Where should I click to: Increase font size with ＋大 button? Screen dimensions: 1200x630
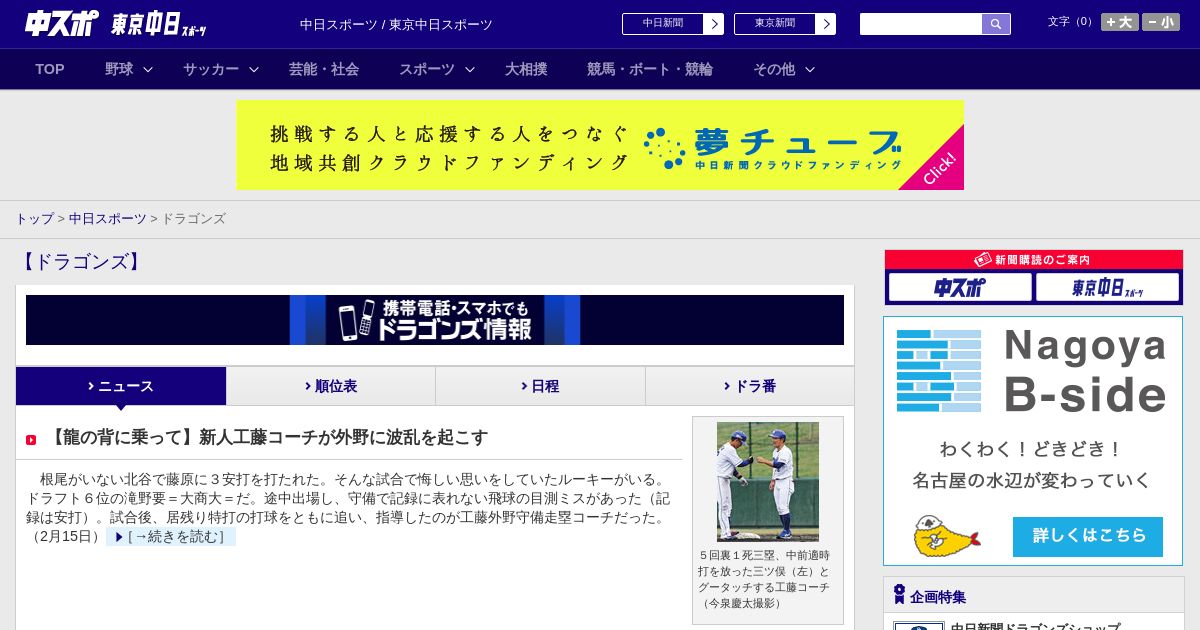click(x=1120, y=22)
